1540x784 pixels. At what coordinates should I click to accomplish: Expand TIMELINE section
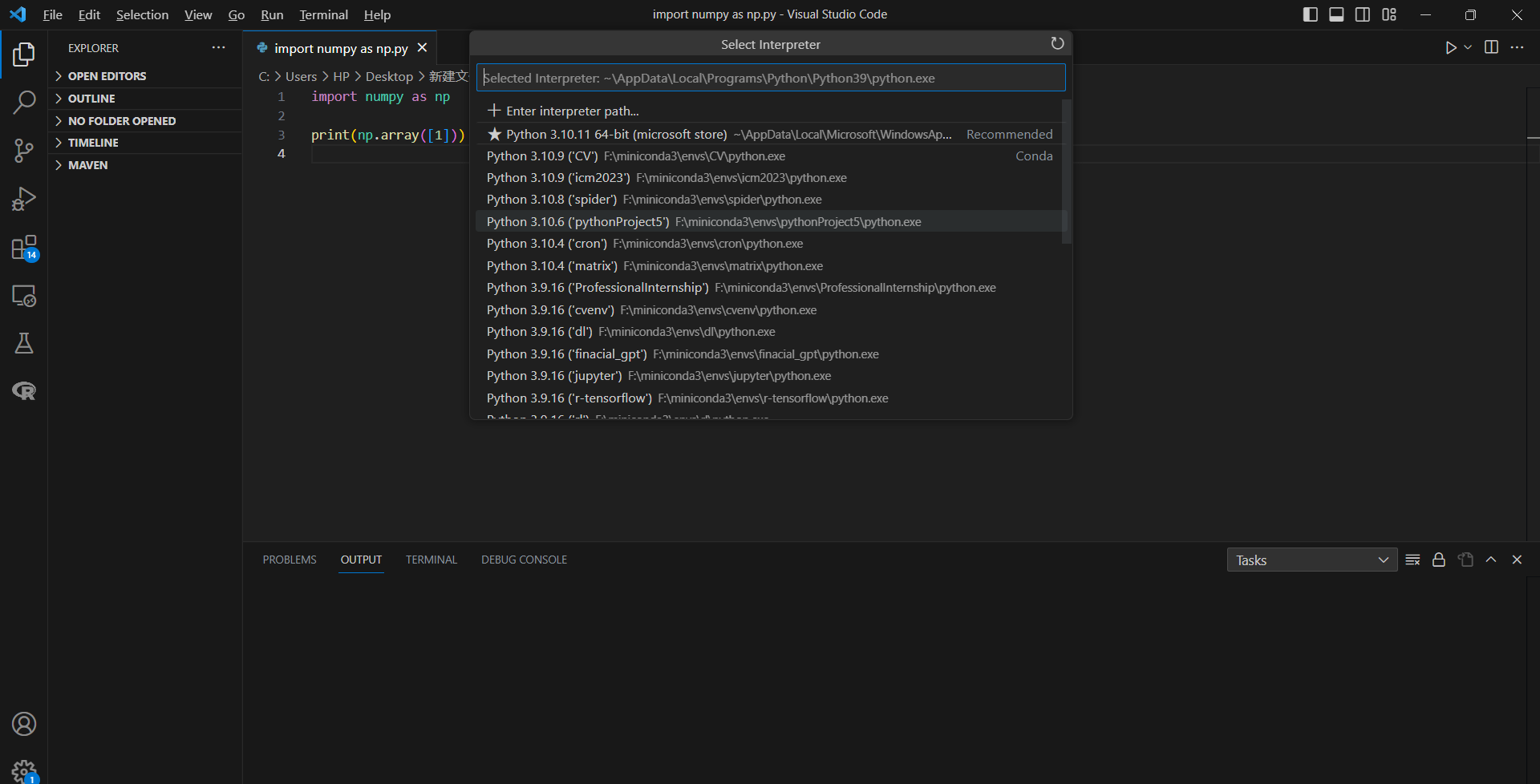pos(144,143)
